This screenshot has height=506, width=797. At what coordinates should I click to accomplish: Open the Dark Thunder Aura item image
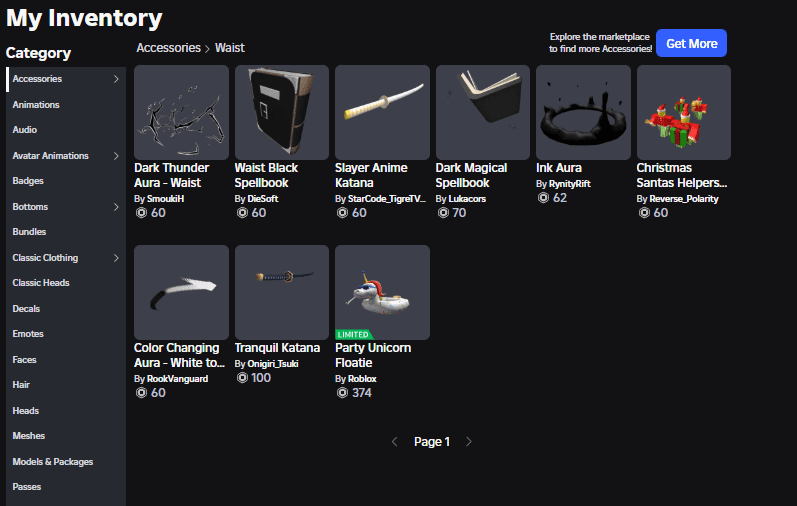tap(181, 112)
